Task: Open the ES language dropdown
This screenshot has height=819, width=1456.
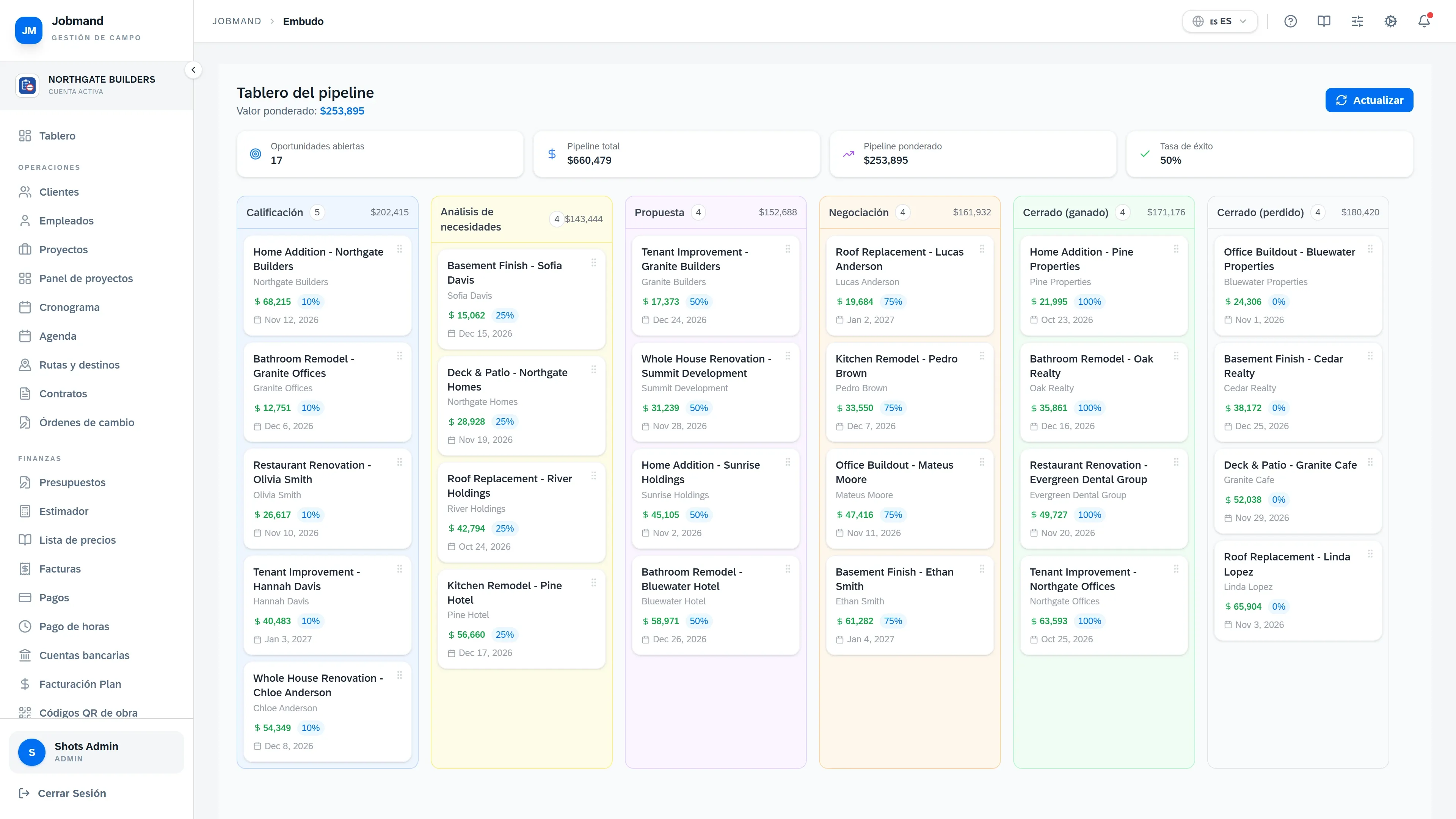Action: point(1220,22)
